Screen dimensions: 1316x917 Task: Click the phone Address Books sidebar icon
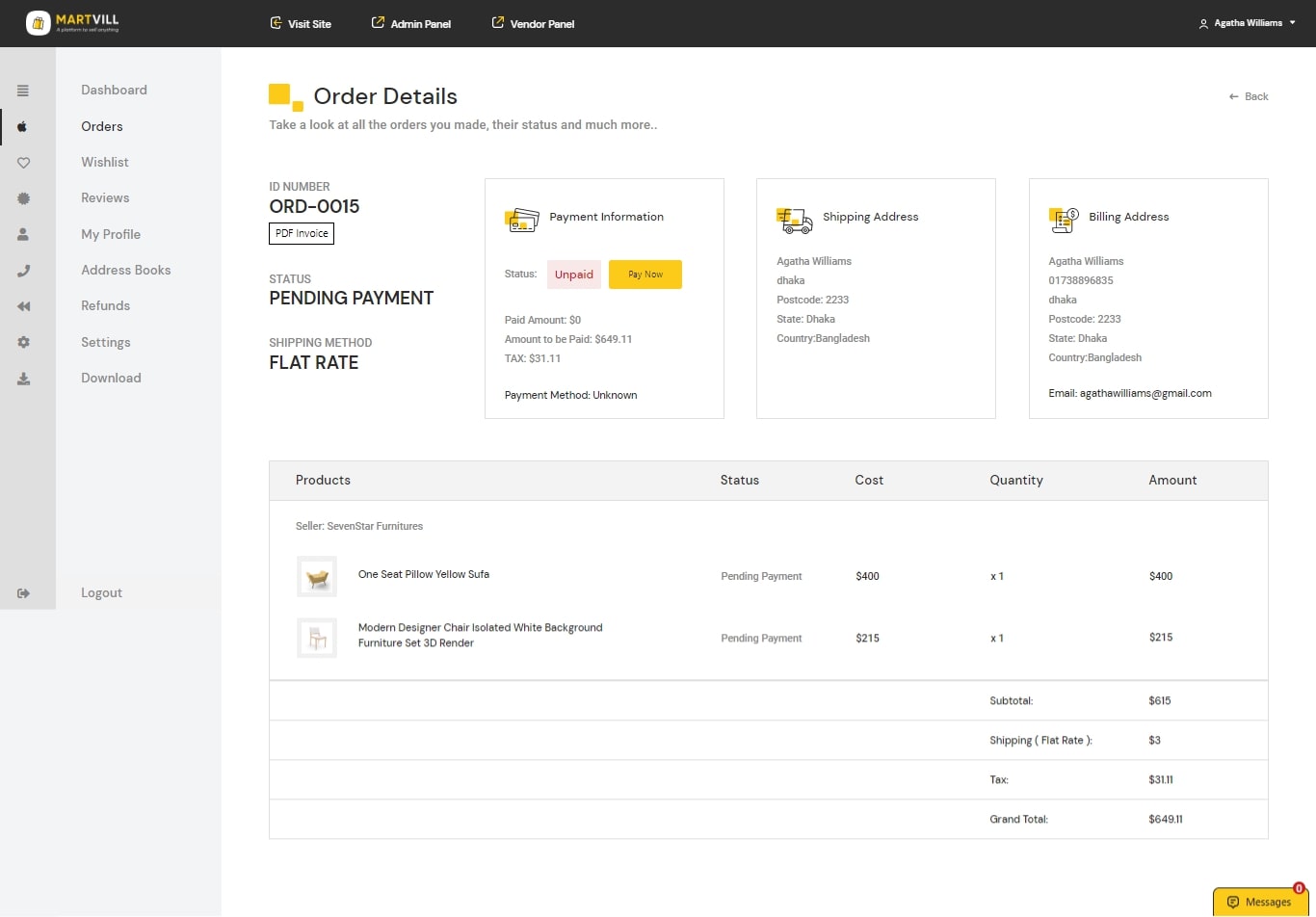tap(23, 271)
